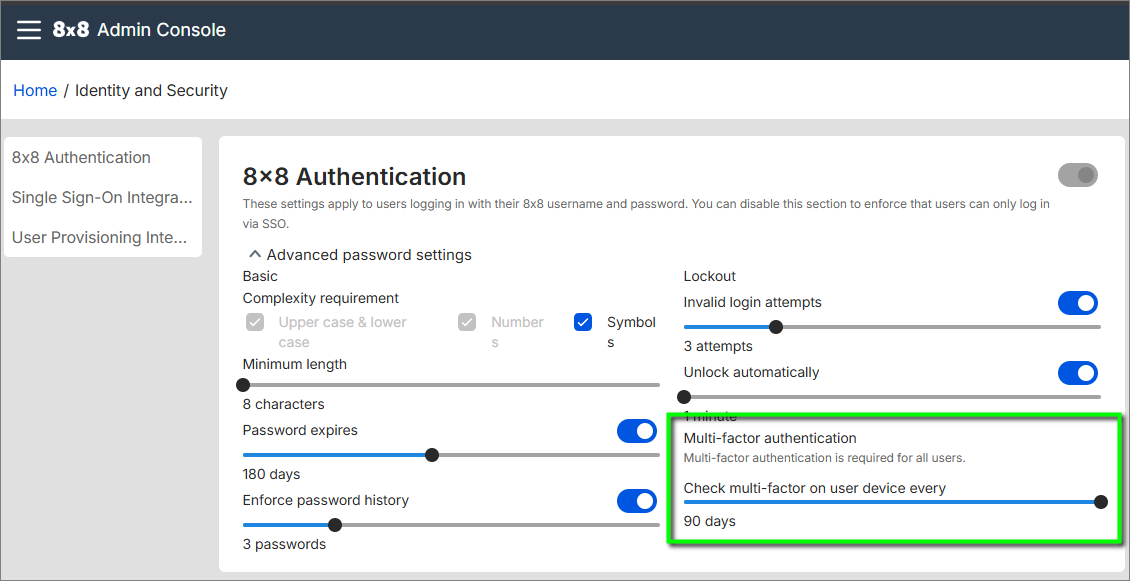Disable Invalid login attempts toggle
This screenshot has width=1130, height=581.
coord(1077,303)
